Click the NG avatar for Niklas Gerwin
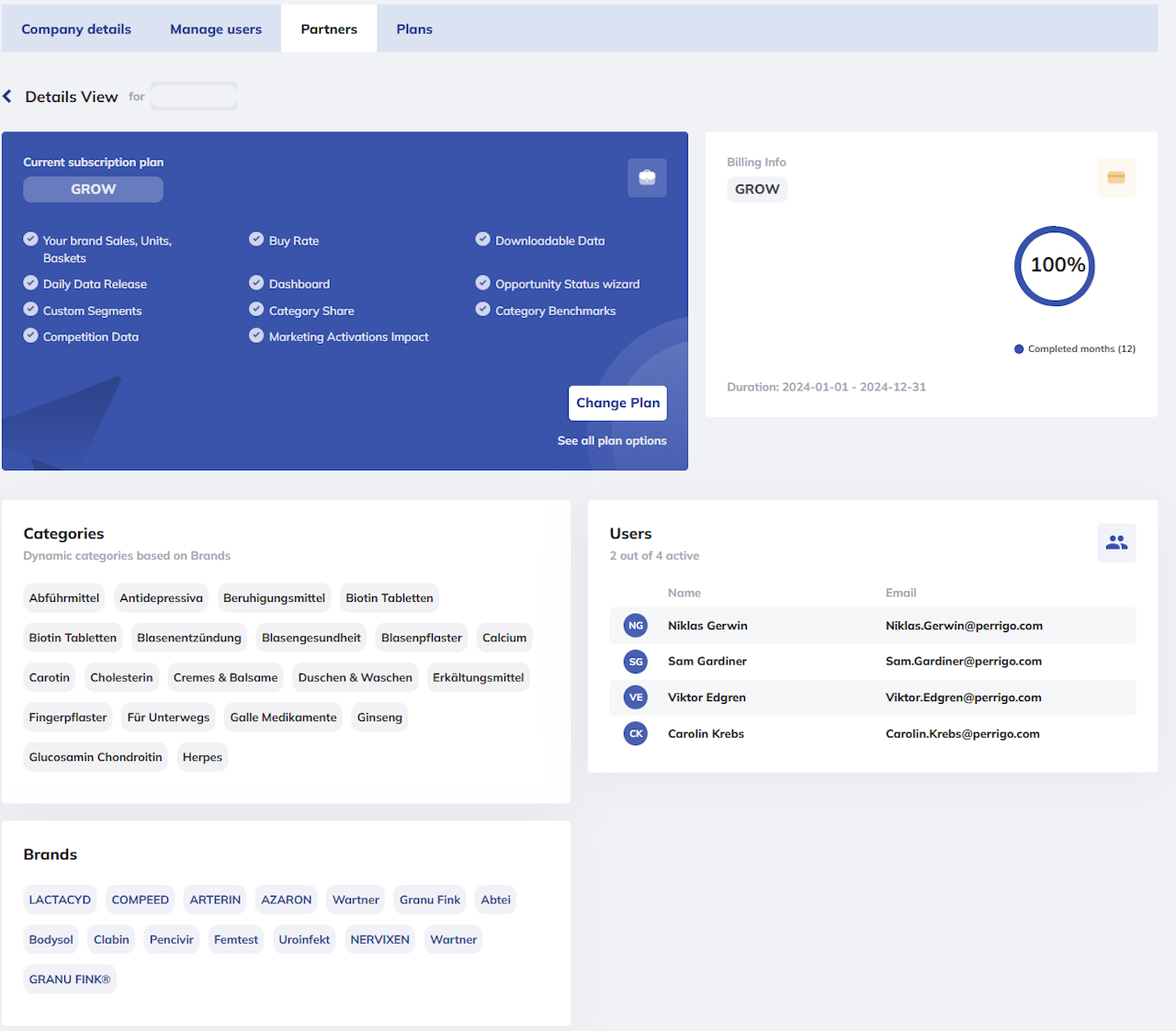The height and width of the screenshot is (1031, 1176). click(636, 626)
